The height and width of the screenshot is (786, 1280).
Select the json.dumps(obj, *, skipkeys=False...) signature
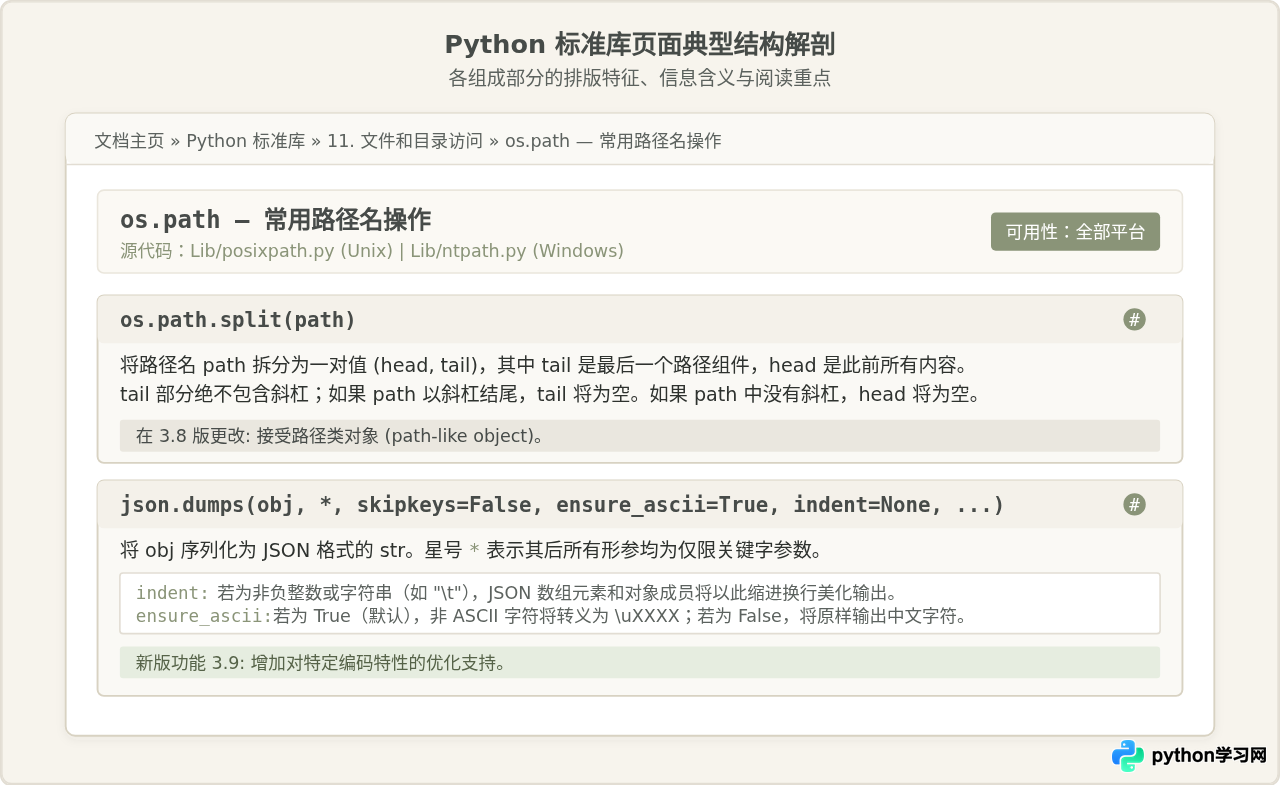point(562,505)
